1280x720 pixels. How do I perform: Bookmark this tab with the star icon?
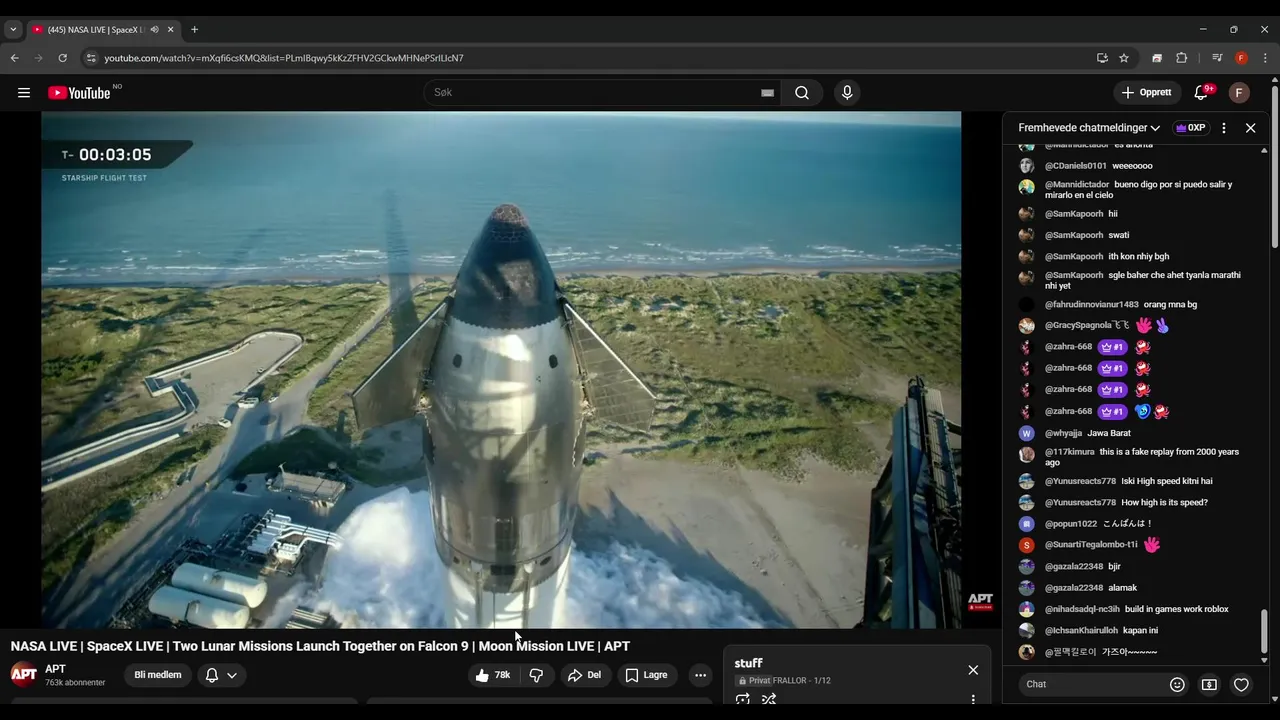[1124, 58]
